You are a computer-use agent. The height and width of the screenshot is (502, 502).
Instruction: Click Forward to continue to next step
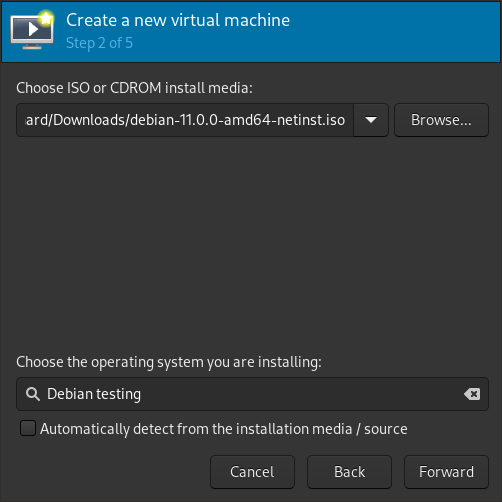pyautogui.click(x=446, y=472)
